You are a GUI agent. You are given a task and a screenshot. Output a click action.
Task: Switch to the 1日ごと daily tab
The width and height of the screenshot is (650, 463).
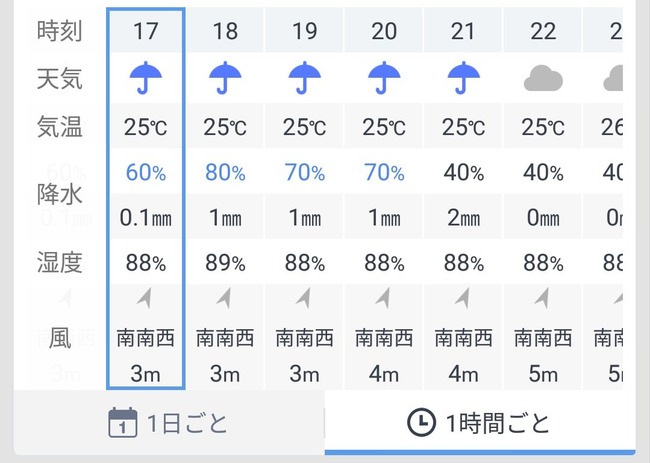pyautogui.click(x=169, y=422)
